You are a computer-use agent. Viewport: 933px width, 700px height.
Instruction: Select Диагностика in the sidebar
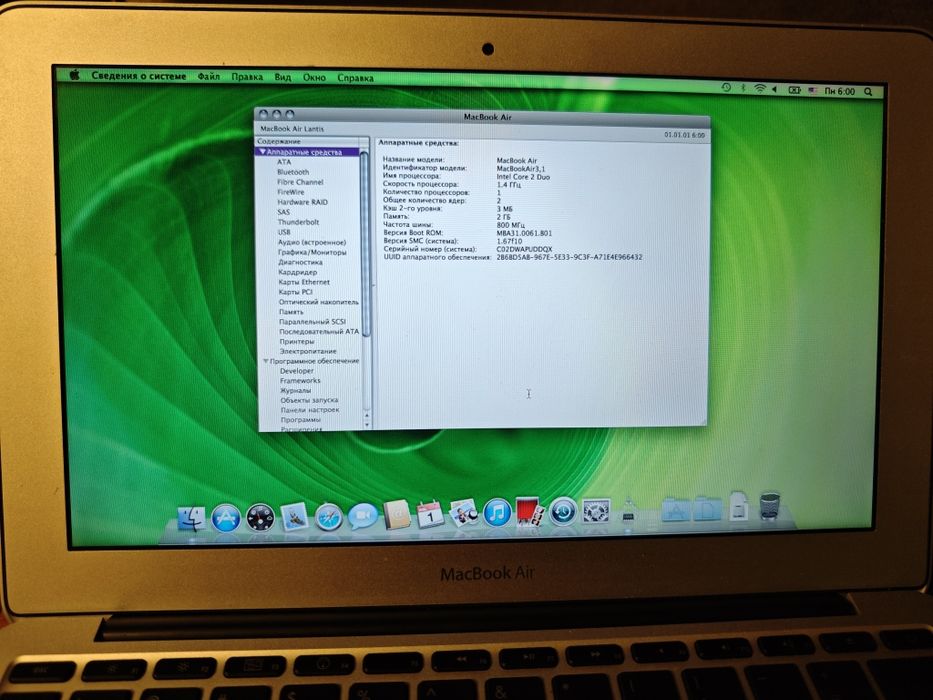300,262
